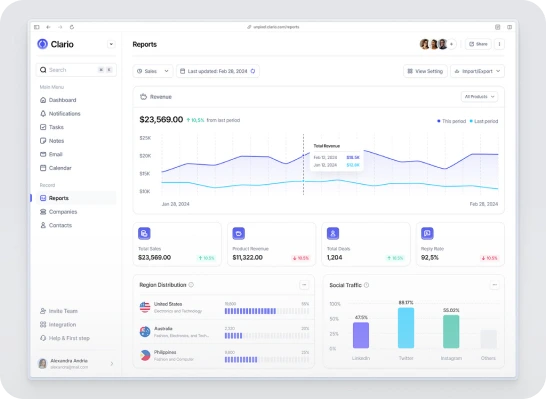Click the This period legend dot
Screen dimensions: 546x399
(438, 121)
